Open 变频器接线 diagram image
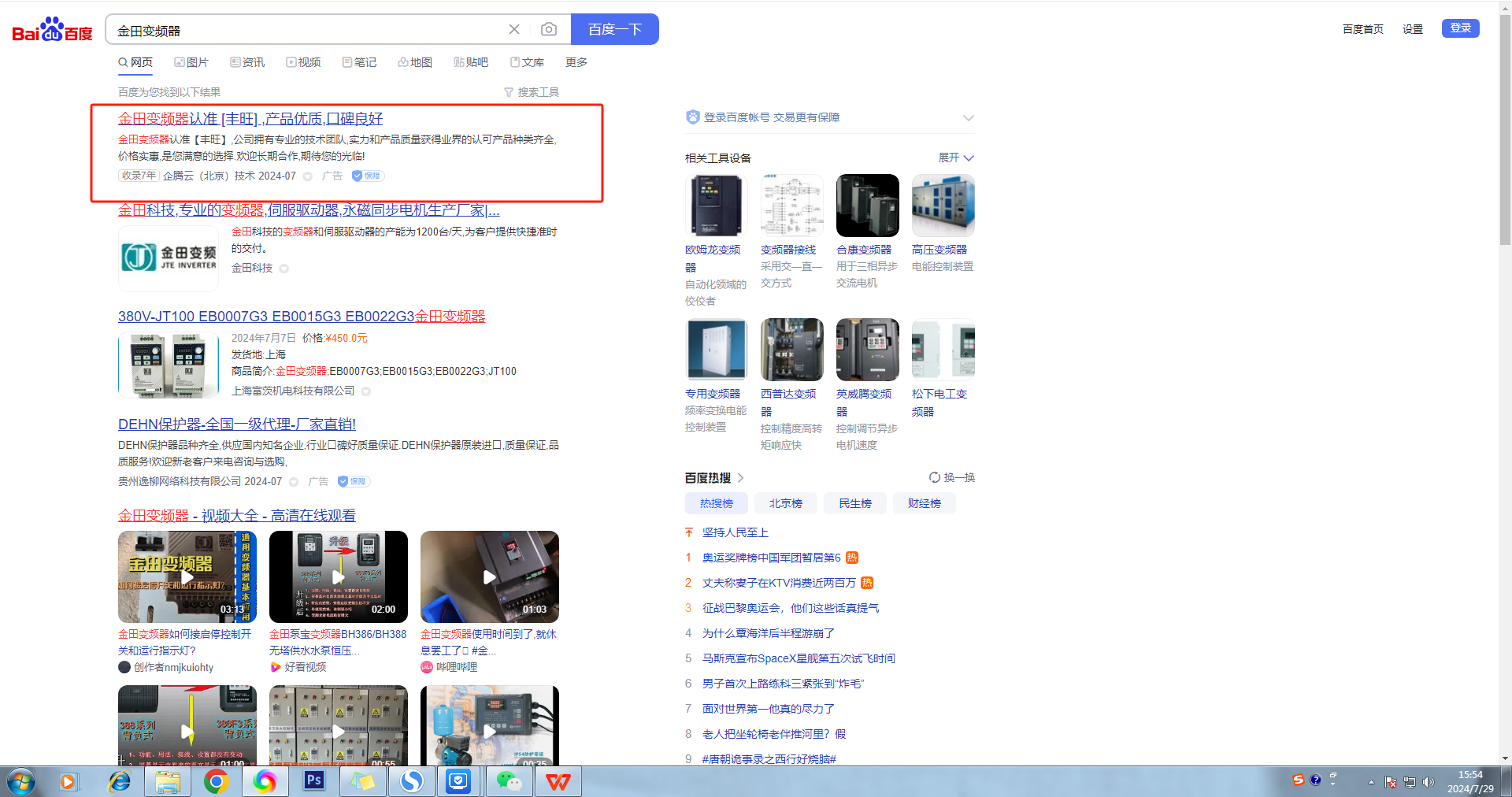This screenshot has width=1512, height=797. pyautogui.click(x=792, y=206)
